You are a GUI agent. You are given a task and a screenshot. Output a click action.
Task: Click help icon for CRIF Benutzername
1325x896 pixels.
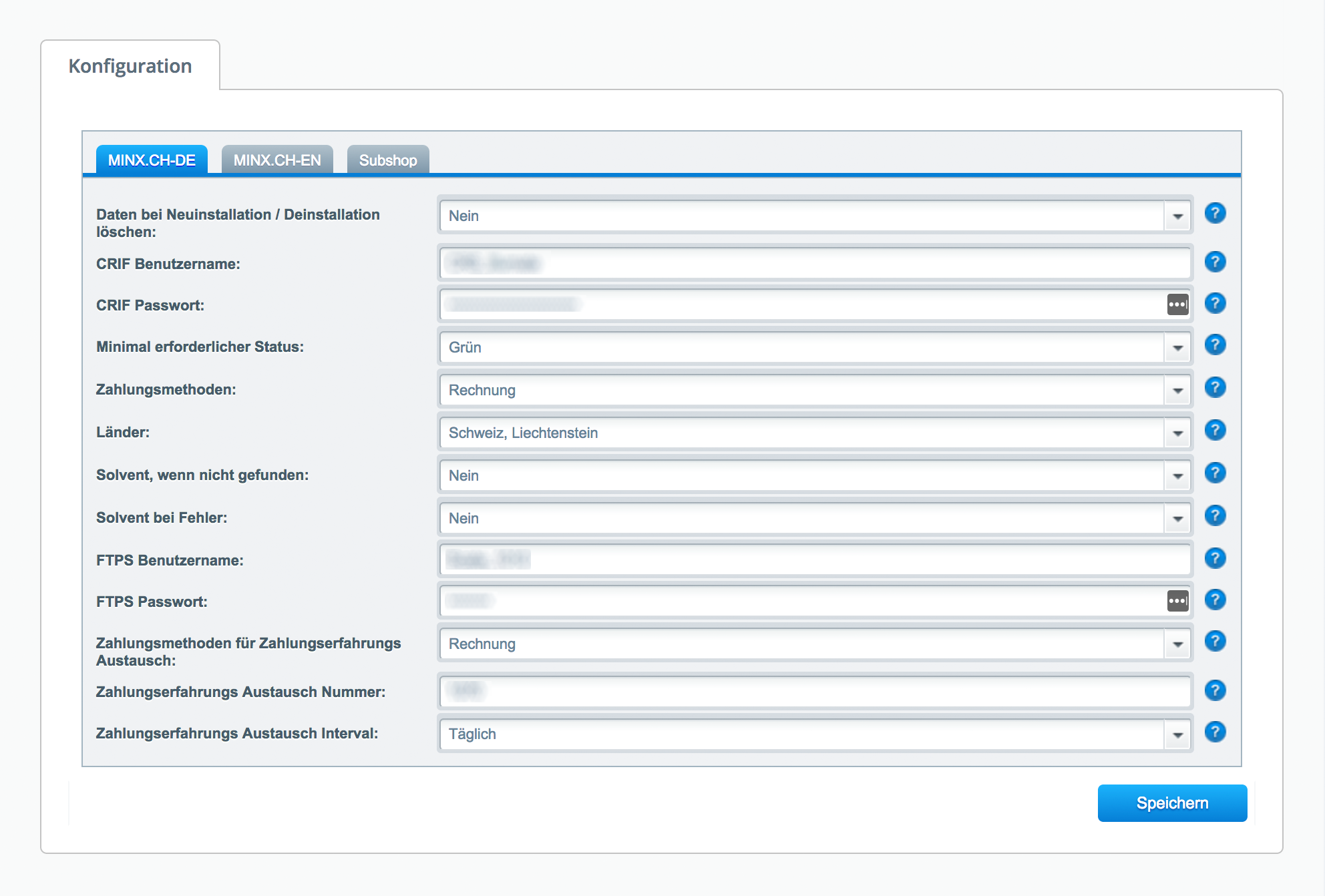(x=1215, y=262)
